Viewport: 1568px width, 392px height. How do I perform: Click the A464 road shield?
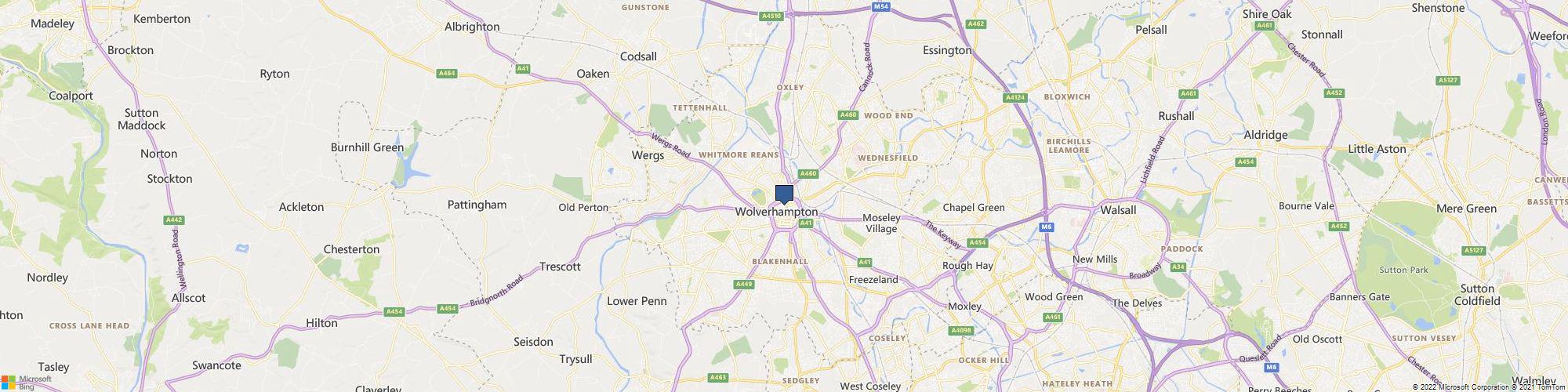pyautogui.click(x=447, y=74)
